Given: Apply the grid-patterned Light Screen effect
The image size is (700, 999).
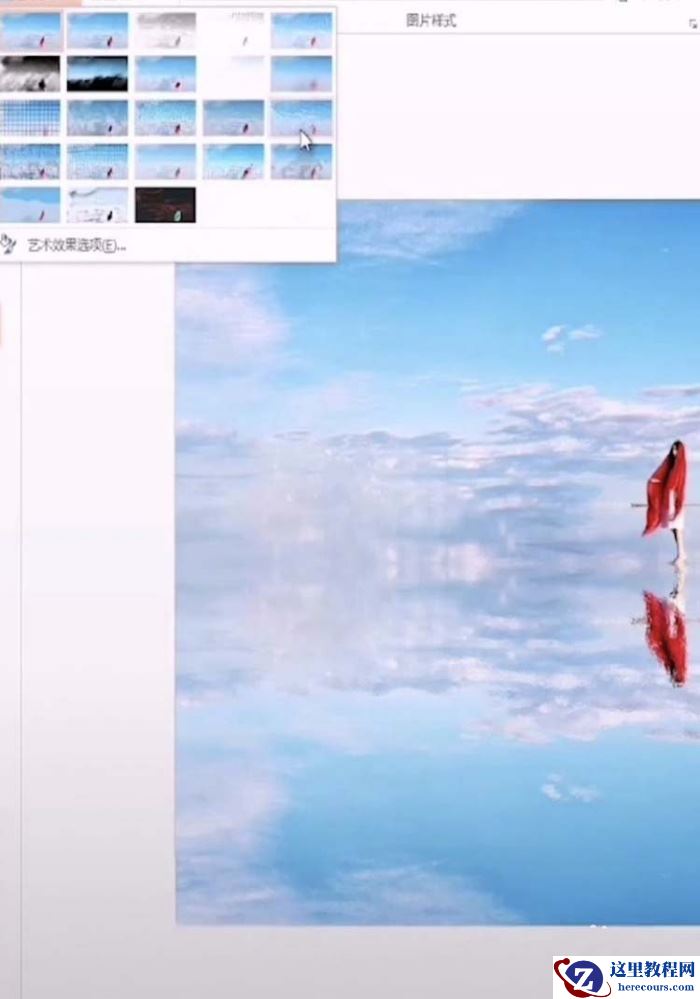Looking at the screenshot, I should click(30, 117).
